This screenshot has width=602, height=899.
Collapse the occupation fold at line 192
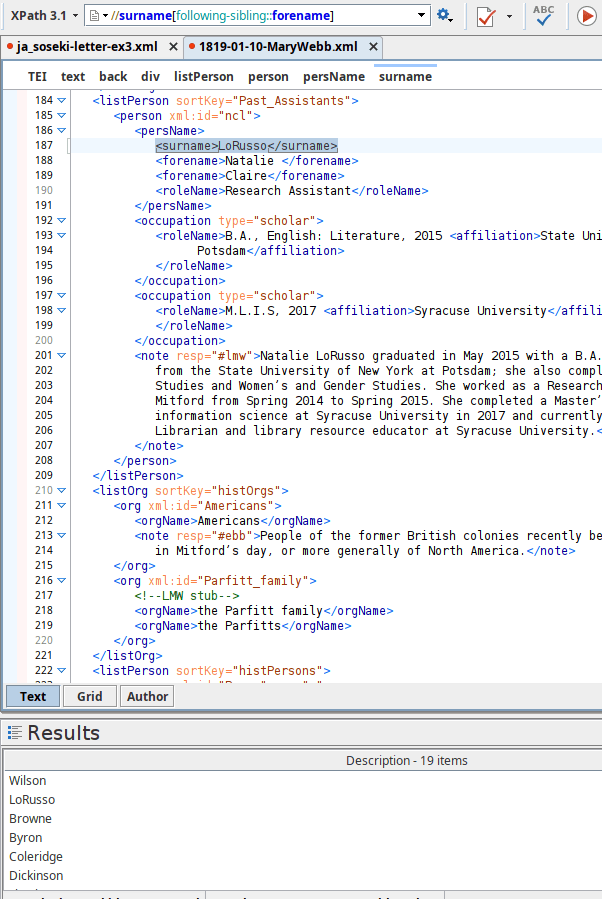61,220
